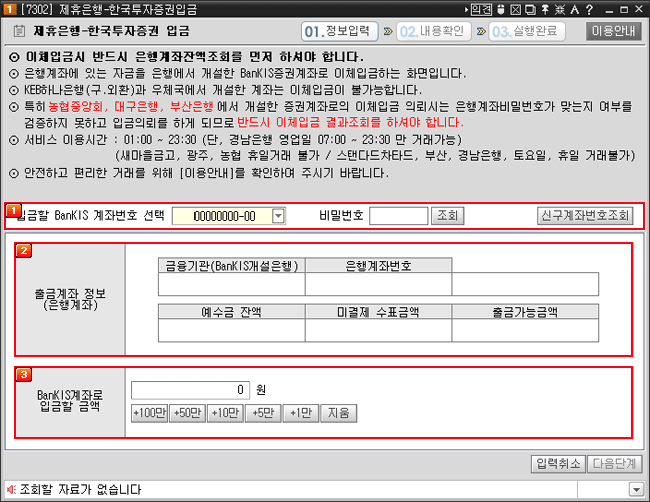The width and height of the screenshot is (650, 502).
Task: Add 500,000 won with +50만 button
Action: 187,413
